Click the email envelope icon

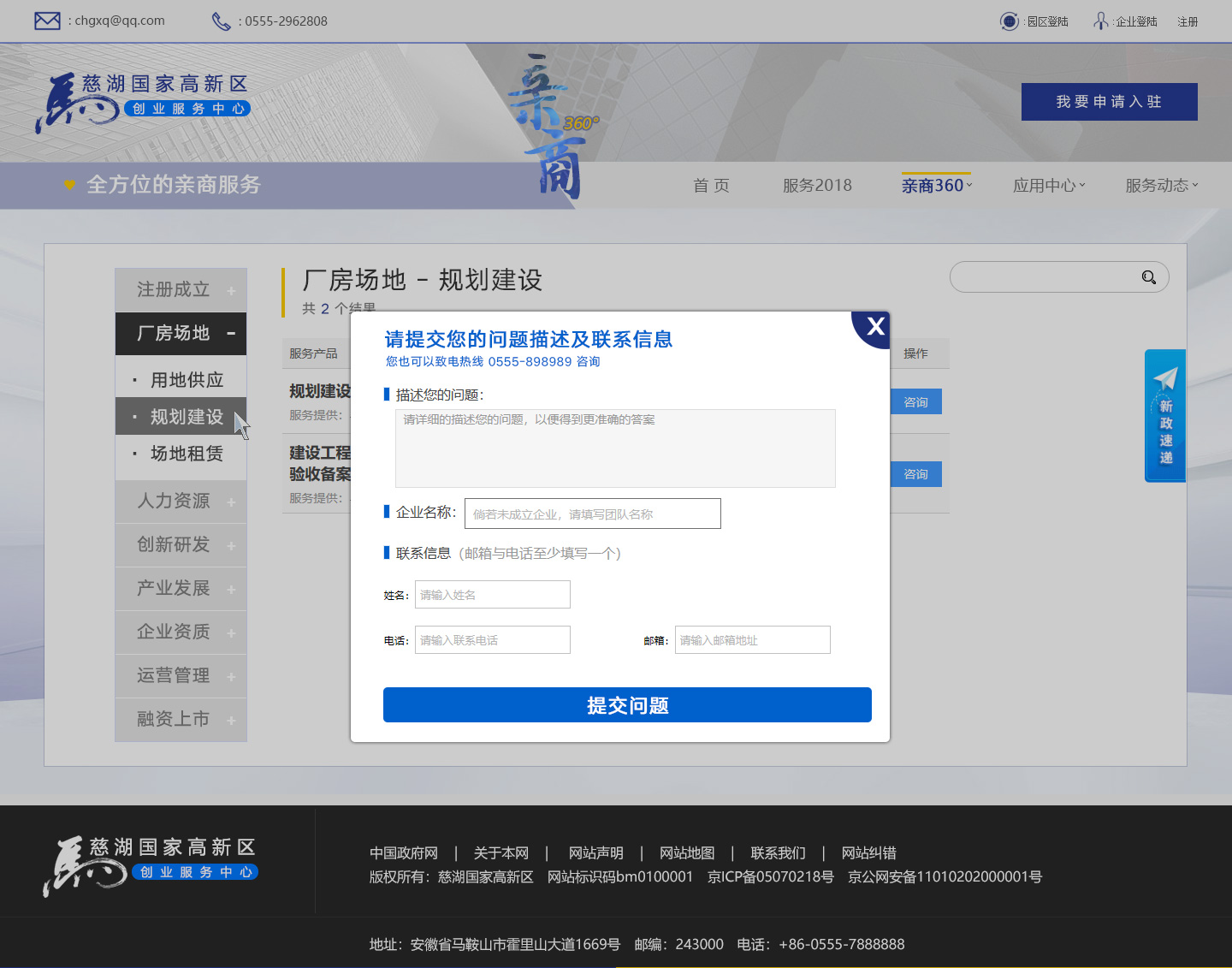(x=47, y=21)
